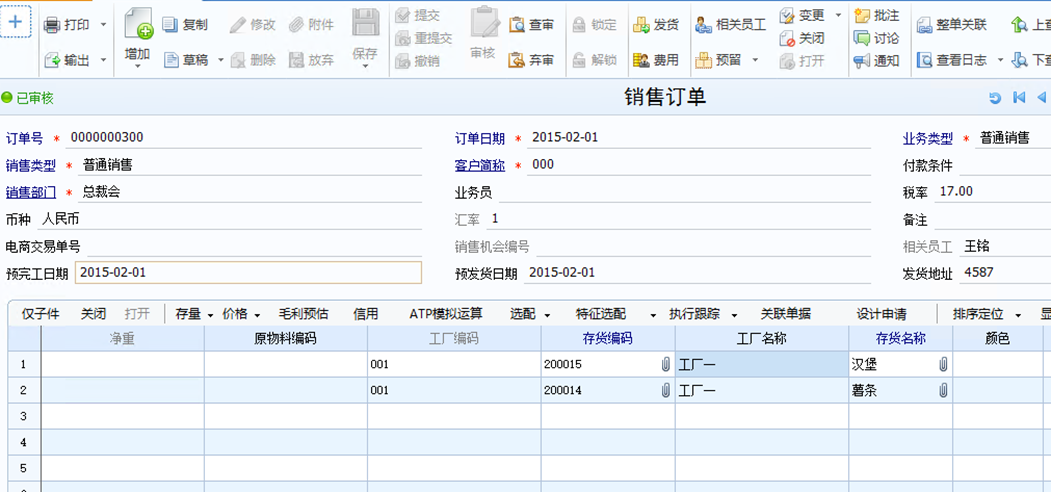Screen dimensions: 1051x492
Task: Click the 预完工日期 input field
Action: 249,273
